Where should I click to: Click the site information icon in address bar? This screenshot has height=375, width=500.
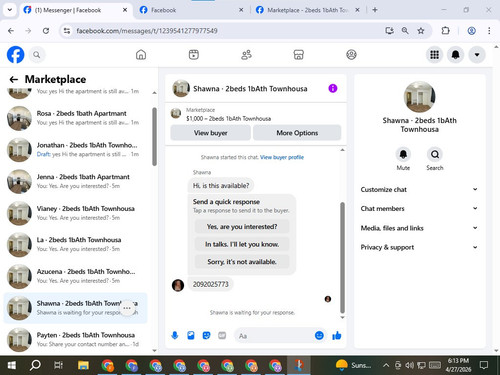(67, 31)
